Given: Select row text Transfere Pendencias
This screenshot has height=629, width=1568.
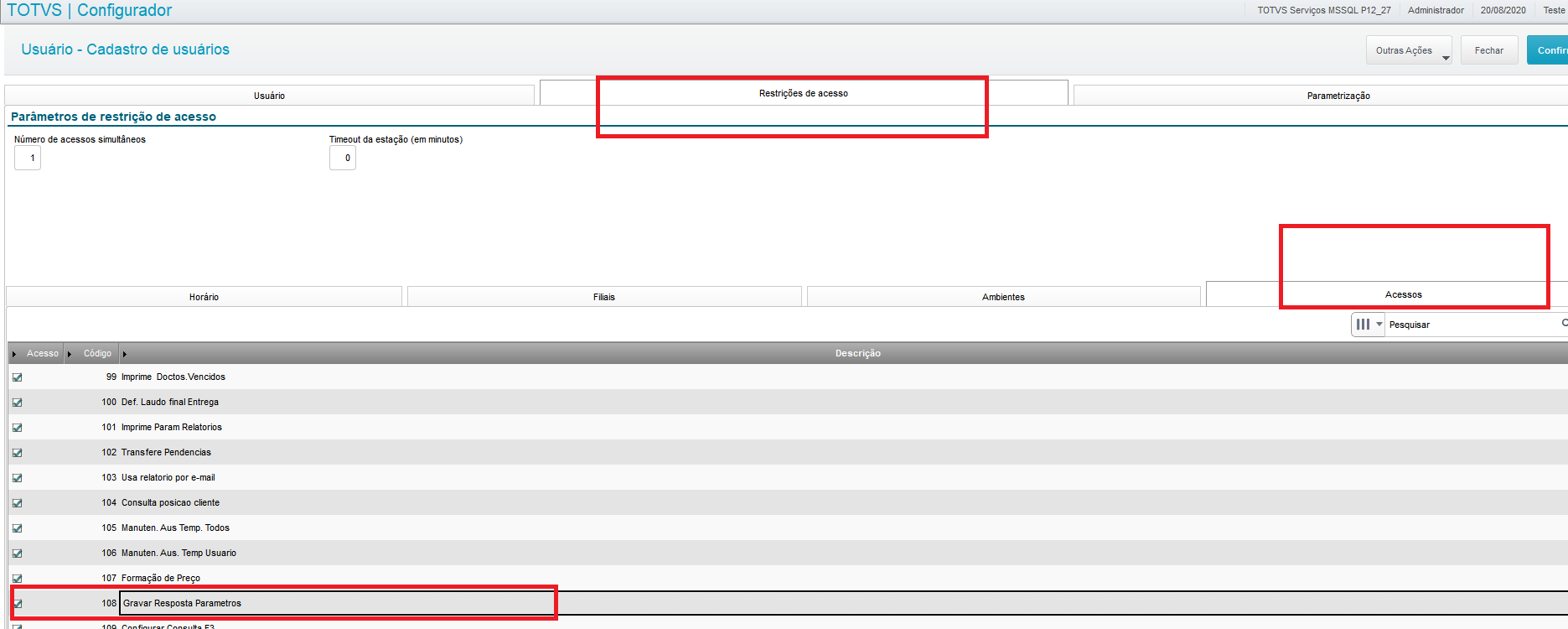Looking at the screenshot, I should [x=166, y=452].
